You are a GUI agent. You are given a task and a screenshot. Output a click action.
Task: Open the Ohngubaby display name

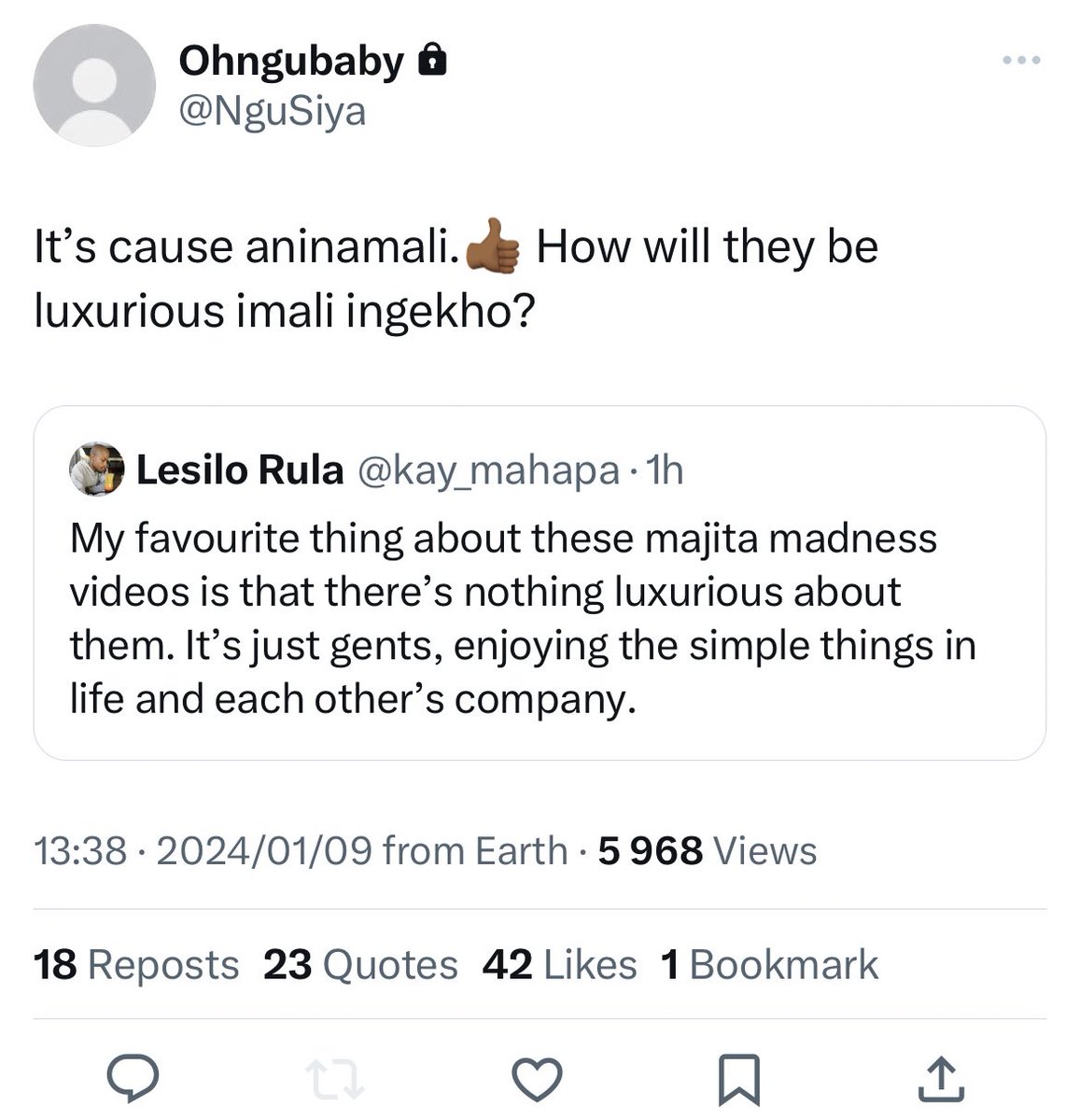pyautogui.click(x=291, y=62)
